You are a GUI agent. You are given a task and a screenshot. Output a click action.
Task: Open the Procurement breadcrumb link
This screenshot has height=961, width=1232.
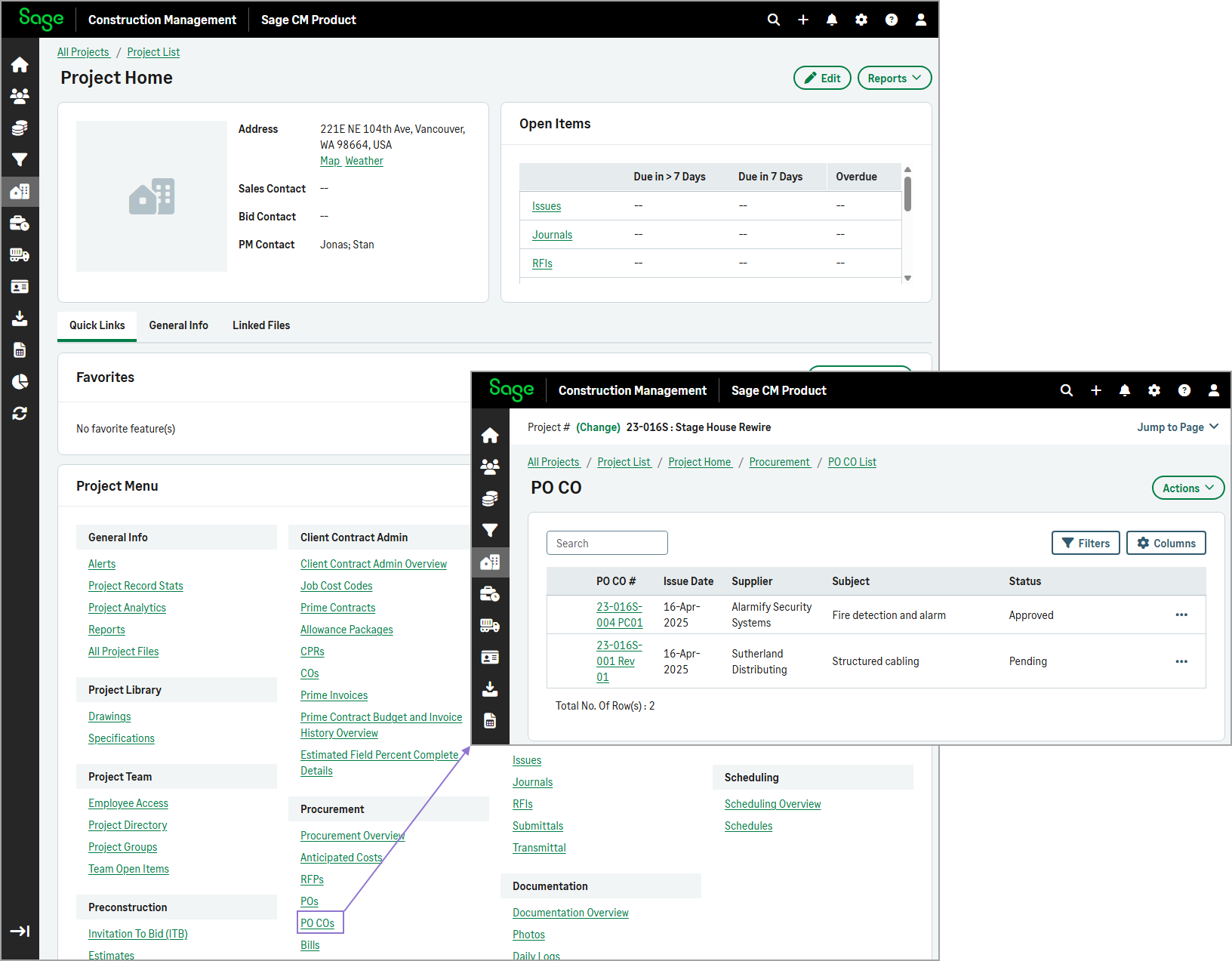point(779,462)
